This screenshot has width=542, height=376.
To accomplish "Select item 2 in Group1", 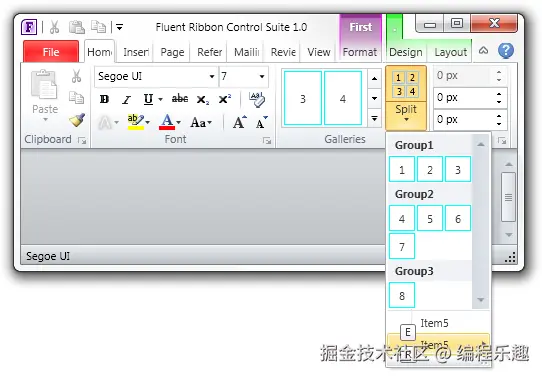I will (x=430, y=169).
